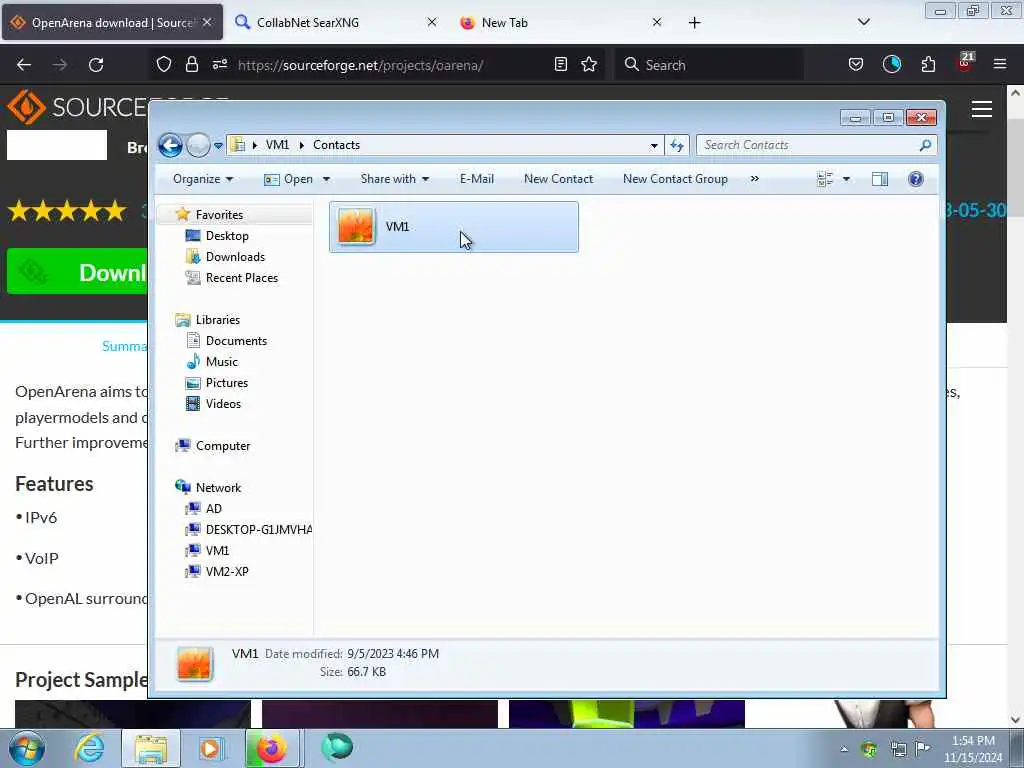This screenshot has height=768, width=1024.
Task: Launch Internet Explorer from the taskbar
Action: [89, 748]
